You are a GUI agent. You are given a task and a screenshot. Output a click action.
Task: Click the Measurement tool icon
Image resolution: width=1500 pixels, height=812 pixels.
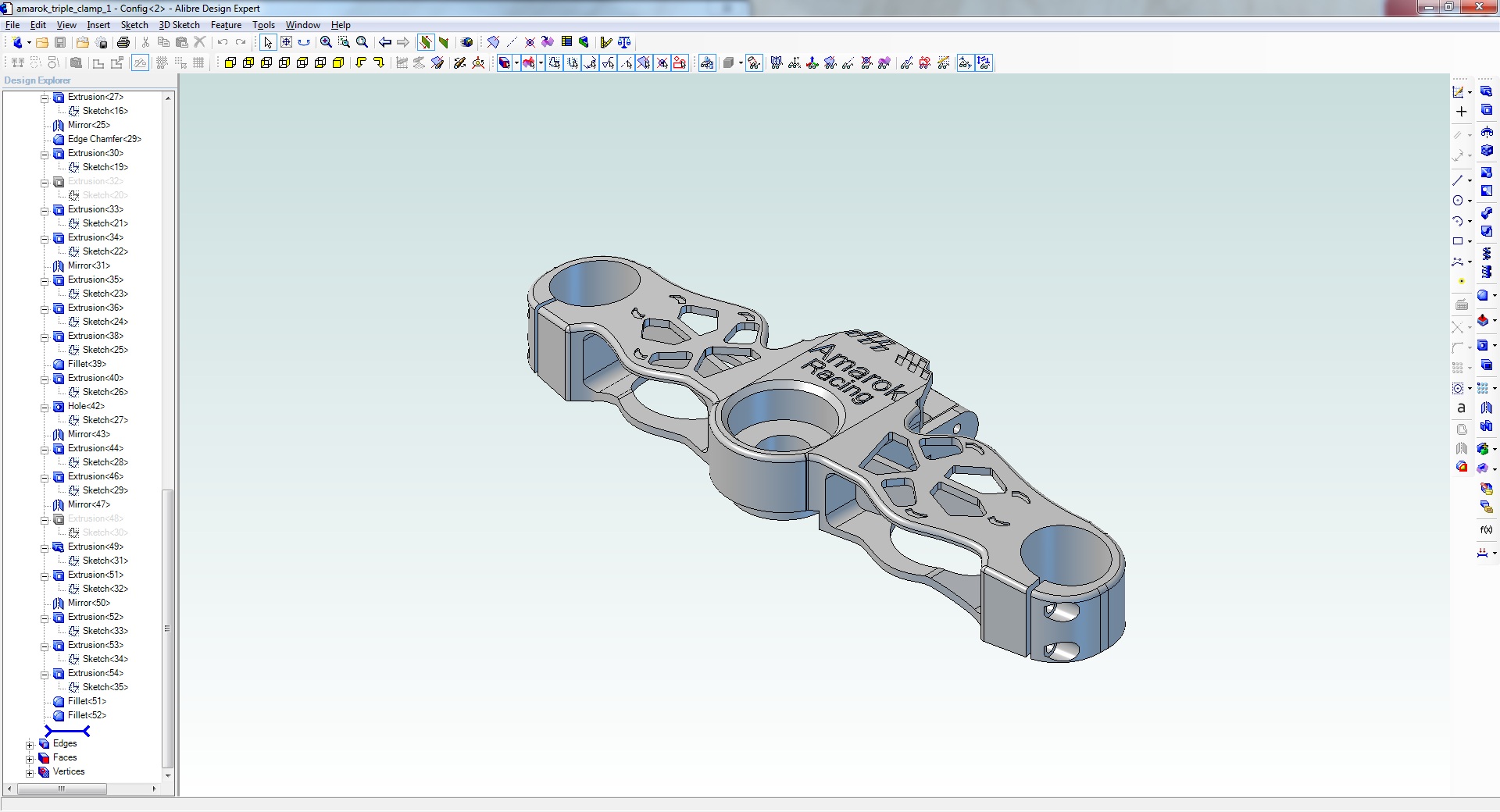605,42
